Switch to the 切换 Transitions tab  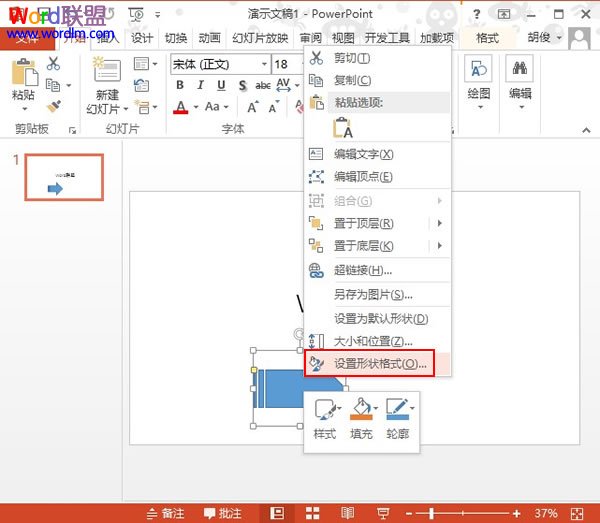pyautogui.click(x=176, y=38)
